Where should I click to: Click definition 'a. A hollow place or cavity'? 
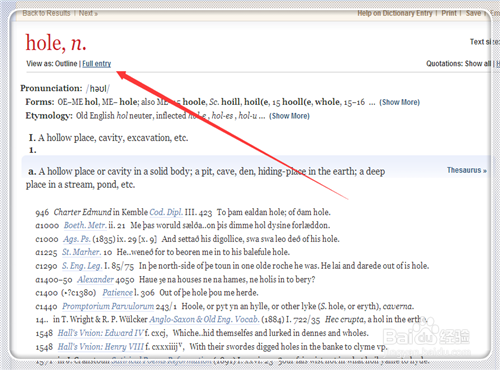point(206,178)
